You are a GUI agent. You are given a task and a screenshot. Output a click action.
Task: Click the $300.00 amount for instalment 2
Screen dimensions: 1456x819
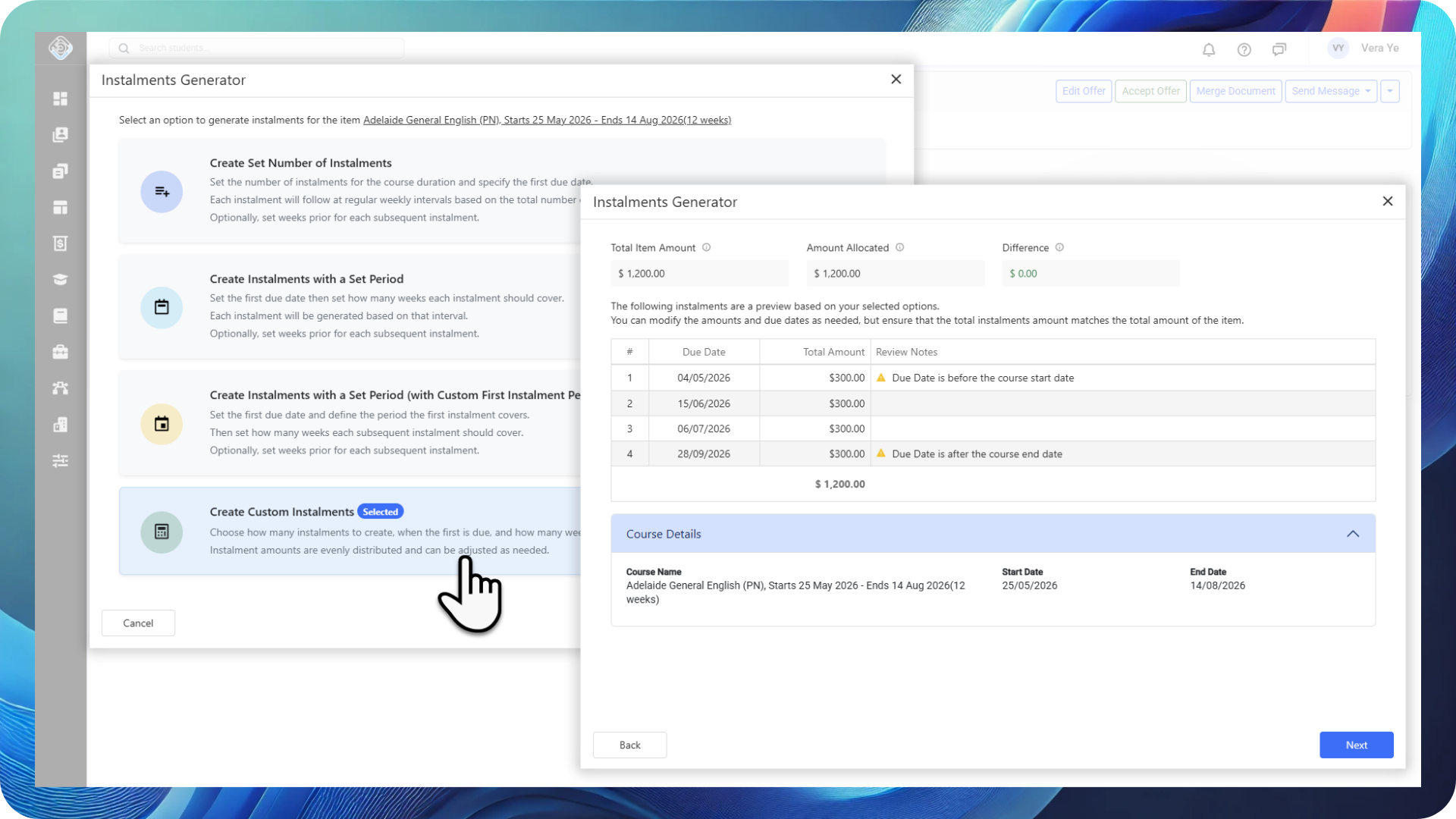pyautogui.click(x=846, y=403)
